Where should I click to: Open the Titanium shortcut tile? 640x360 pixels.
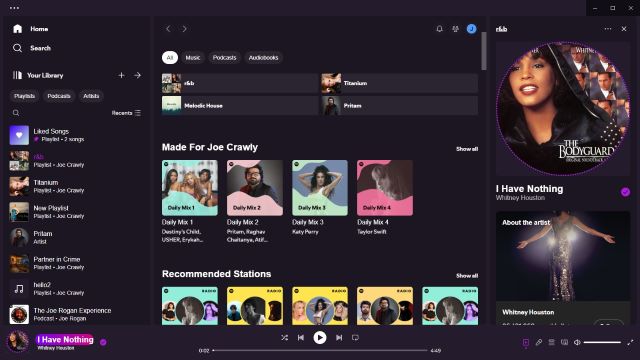click(x=399, y=83)
